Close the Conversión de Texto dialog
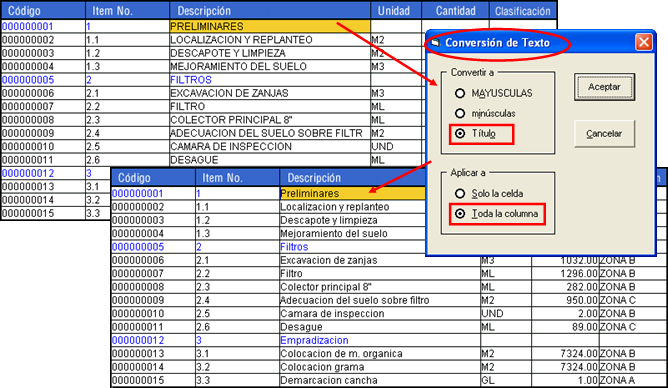Viewport: 668px width, 388px height. 644,42
